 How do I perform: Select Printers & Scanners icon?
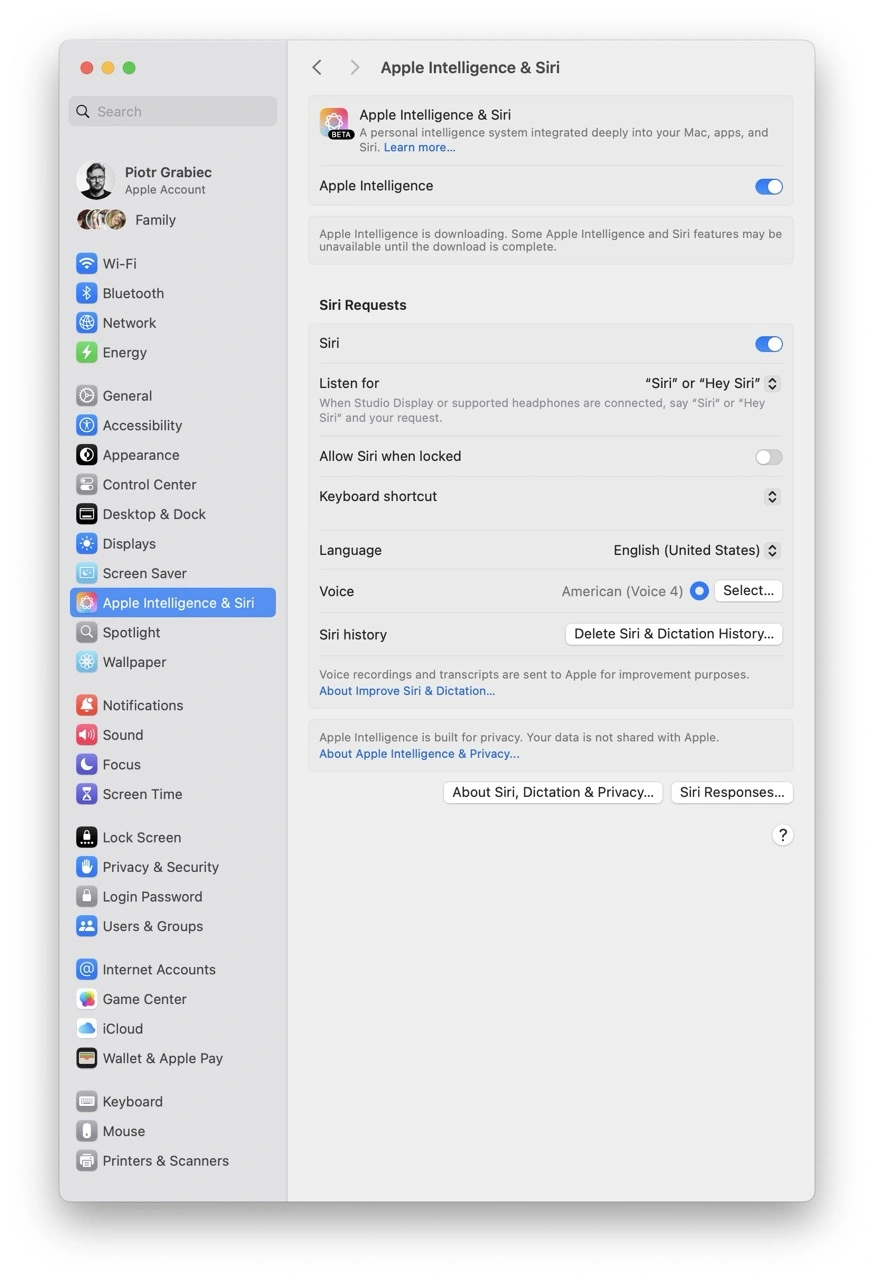(x=87, y=1161)
